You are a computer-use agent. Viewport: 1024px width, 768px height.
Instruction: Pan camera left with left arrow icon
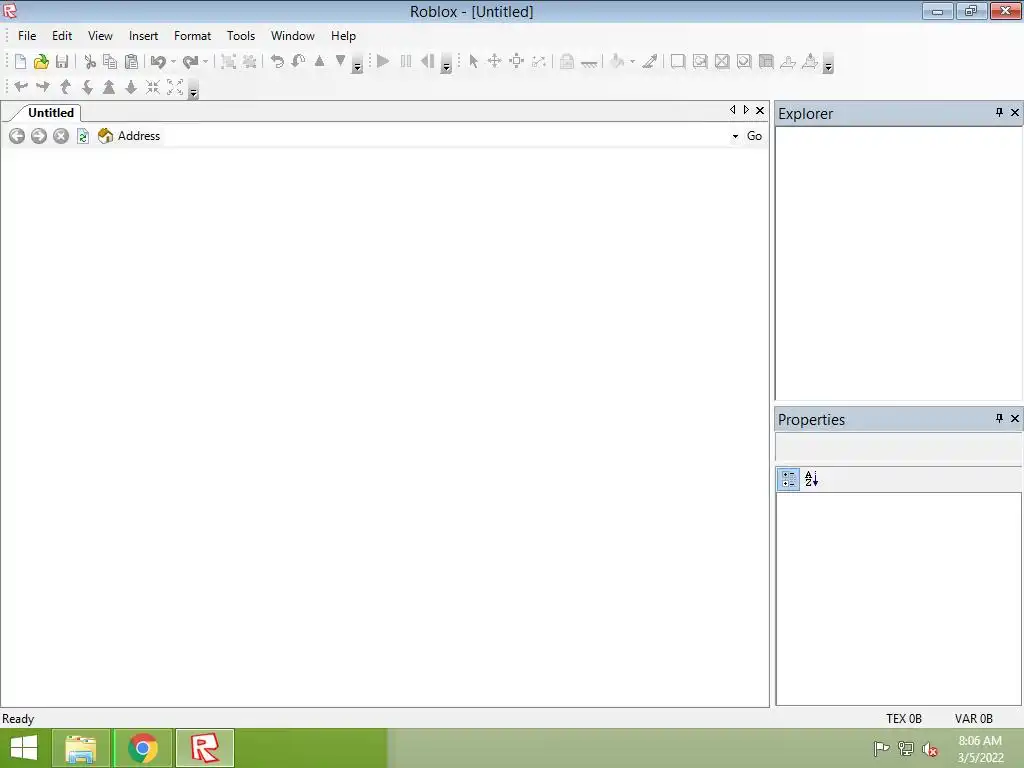point(21,87)
